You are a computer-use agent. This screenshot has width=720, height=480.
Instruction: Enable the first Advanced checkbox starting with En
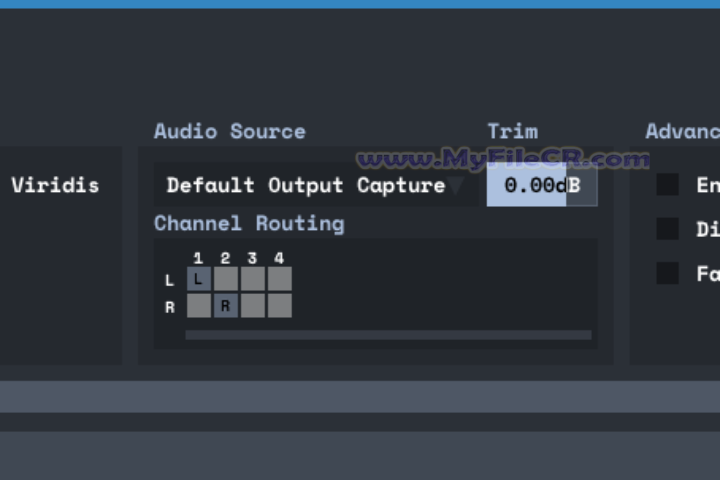coord(667,185)
